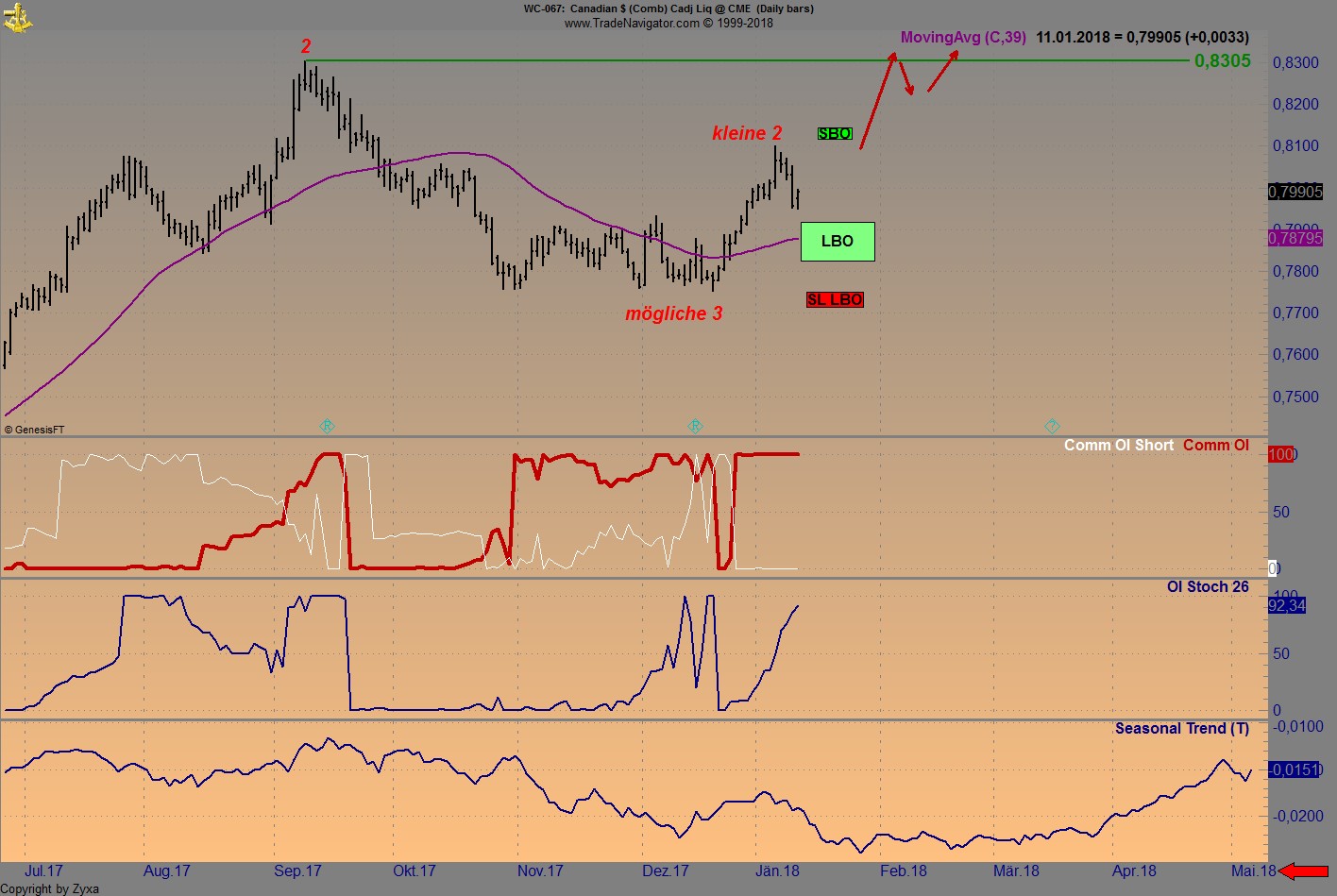
Task: Click the purple 0,78795 moving-average price tag
Action: click(1294, 239)
